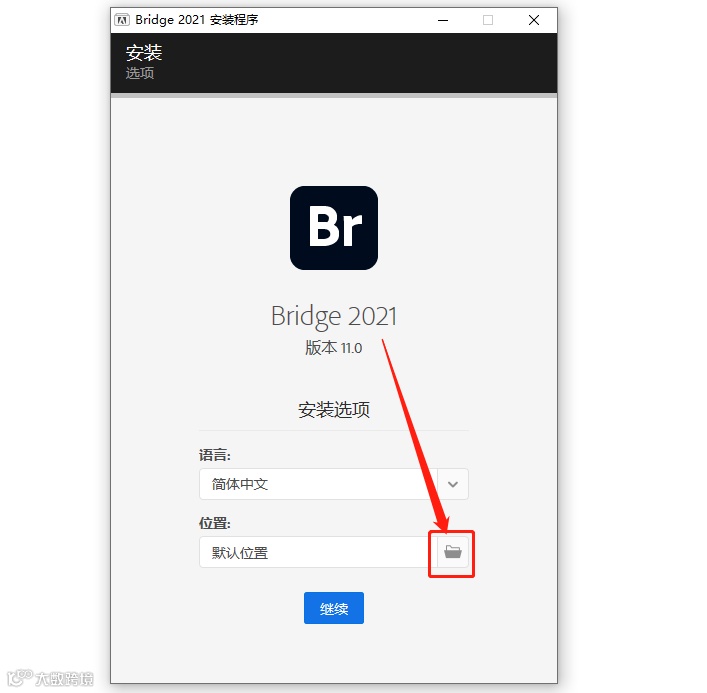Click the 大数跨境 watermark text
The height and width of the screenshot is (693, 707).
point(64,679)
